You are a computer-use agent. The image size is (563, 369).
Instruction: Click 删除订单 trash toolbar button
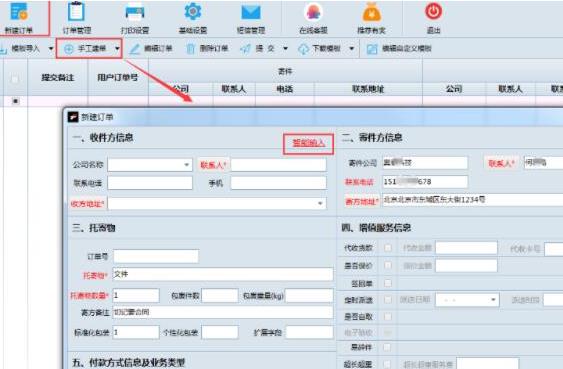coord(207,49)
